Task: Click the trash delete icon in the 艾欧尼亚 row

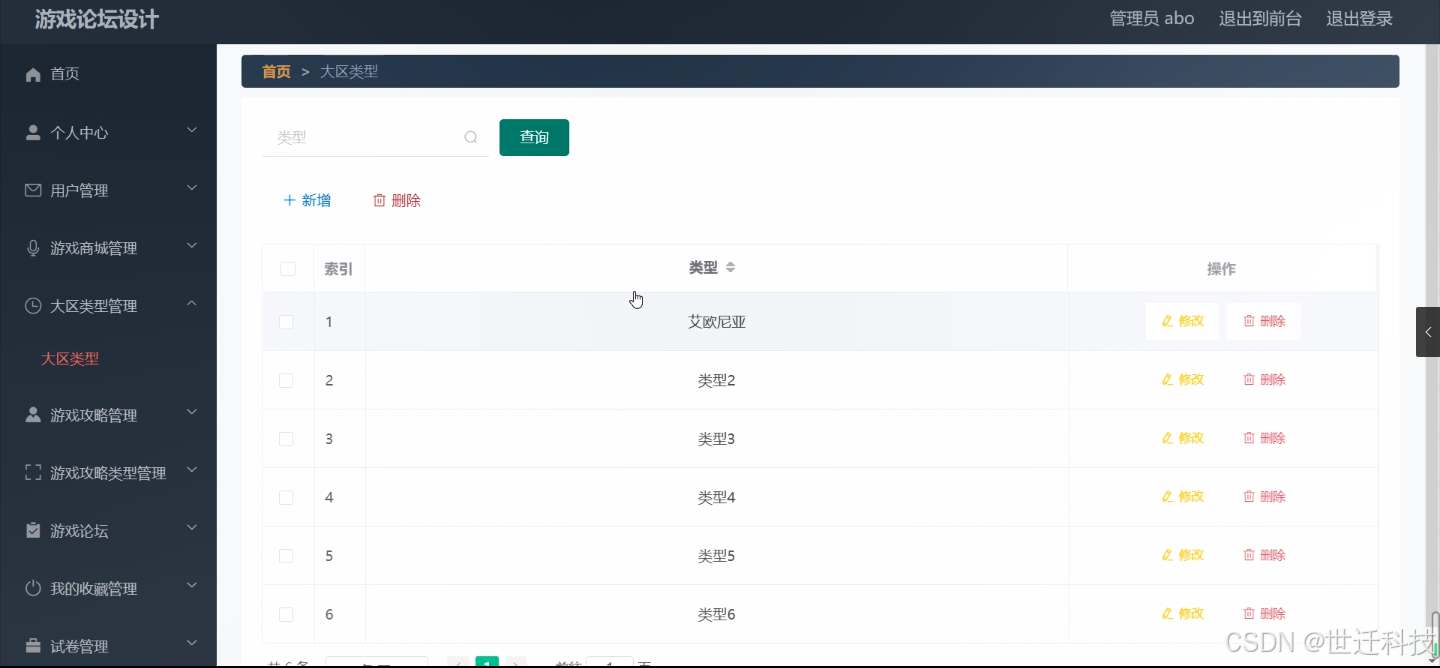Action: coord(1248,321)
